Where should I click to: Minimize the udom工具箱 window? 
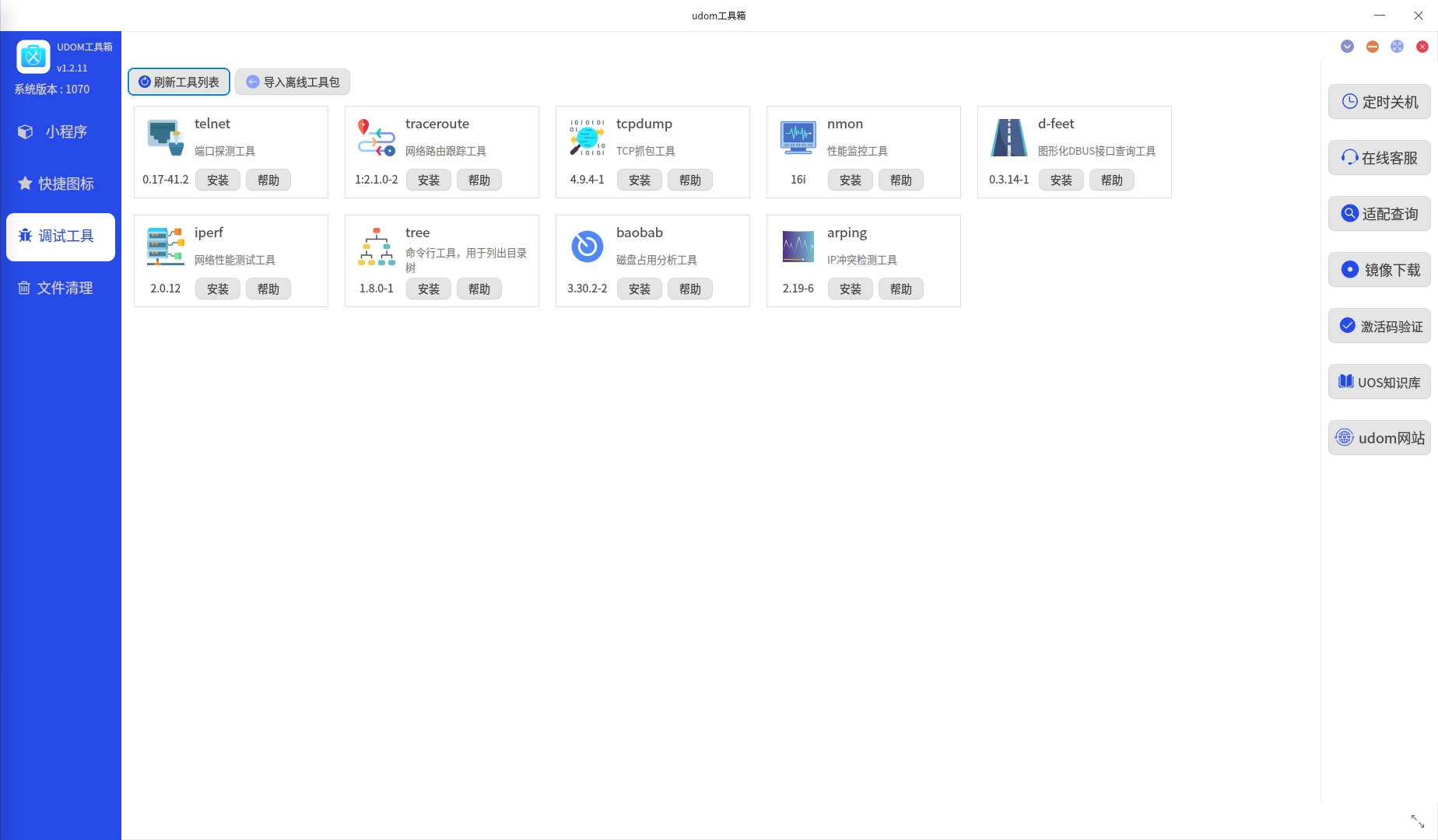coord(1380,16)
